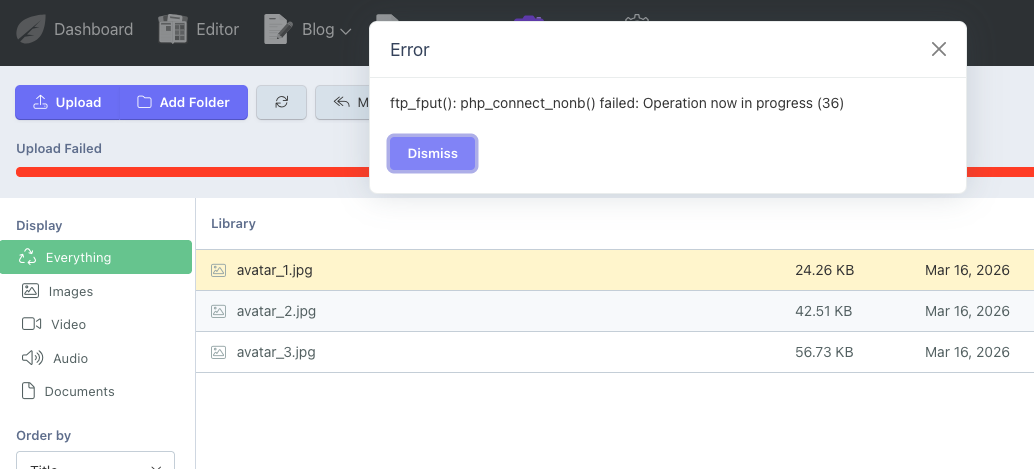Click the camera icon for Video filter

coord(30,324)
